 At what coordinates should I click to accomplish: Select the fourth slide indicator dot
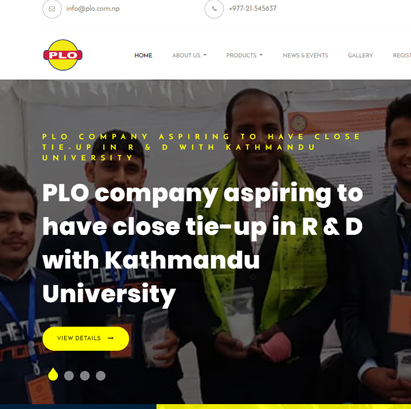(x=101, y=376)
